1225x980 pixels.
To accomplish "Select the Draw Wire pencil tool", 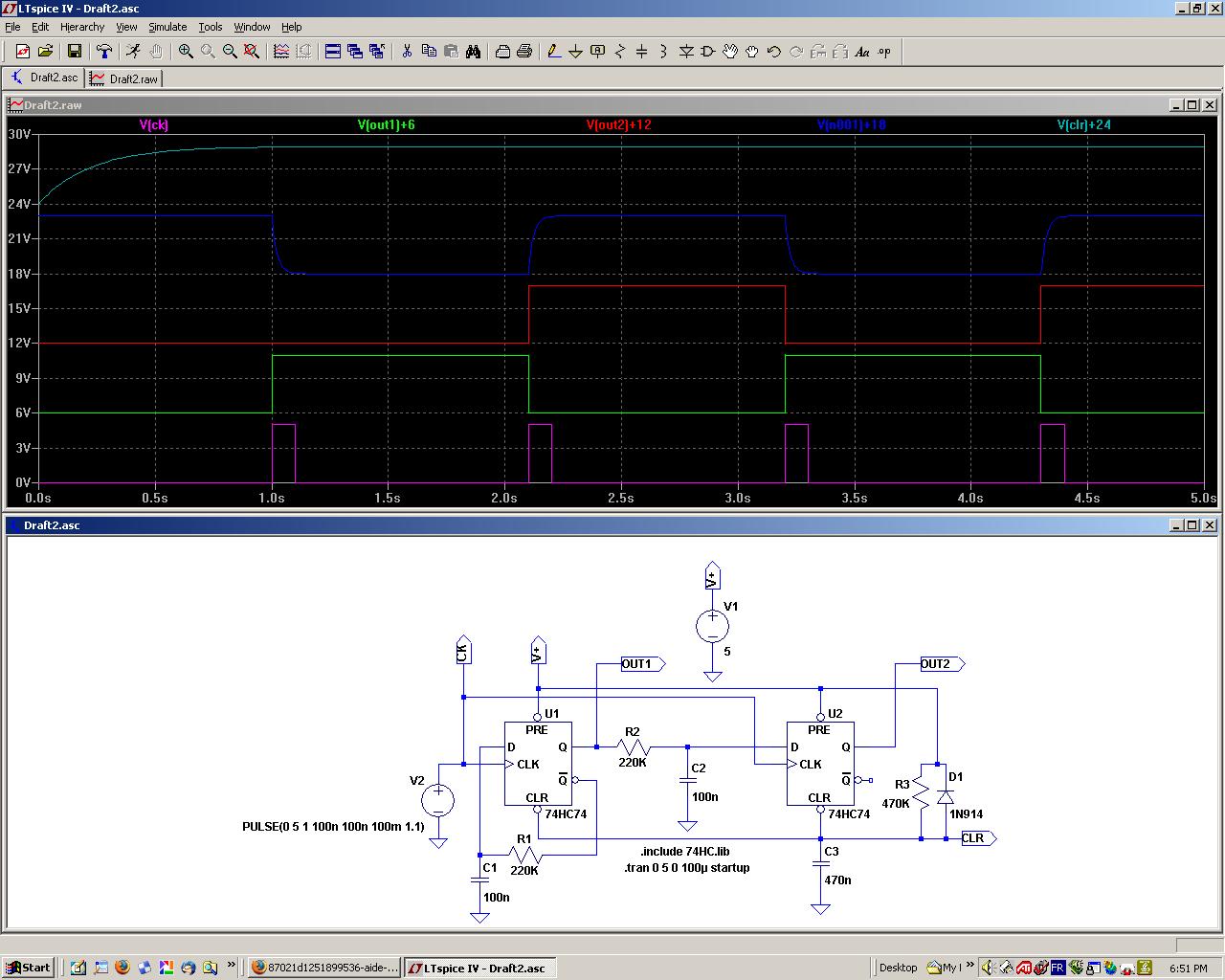I will click(x=553, y=52).
